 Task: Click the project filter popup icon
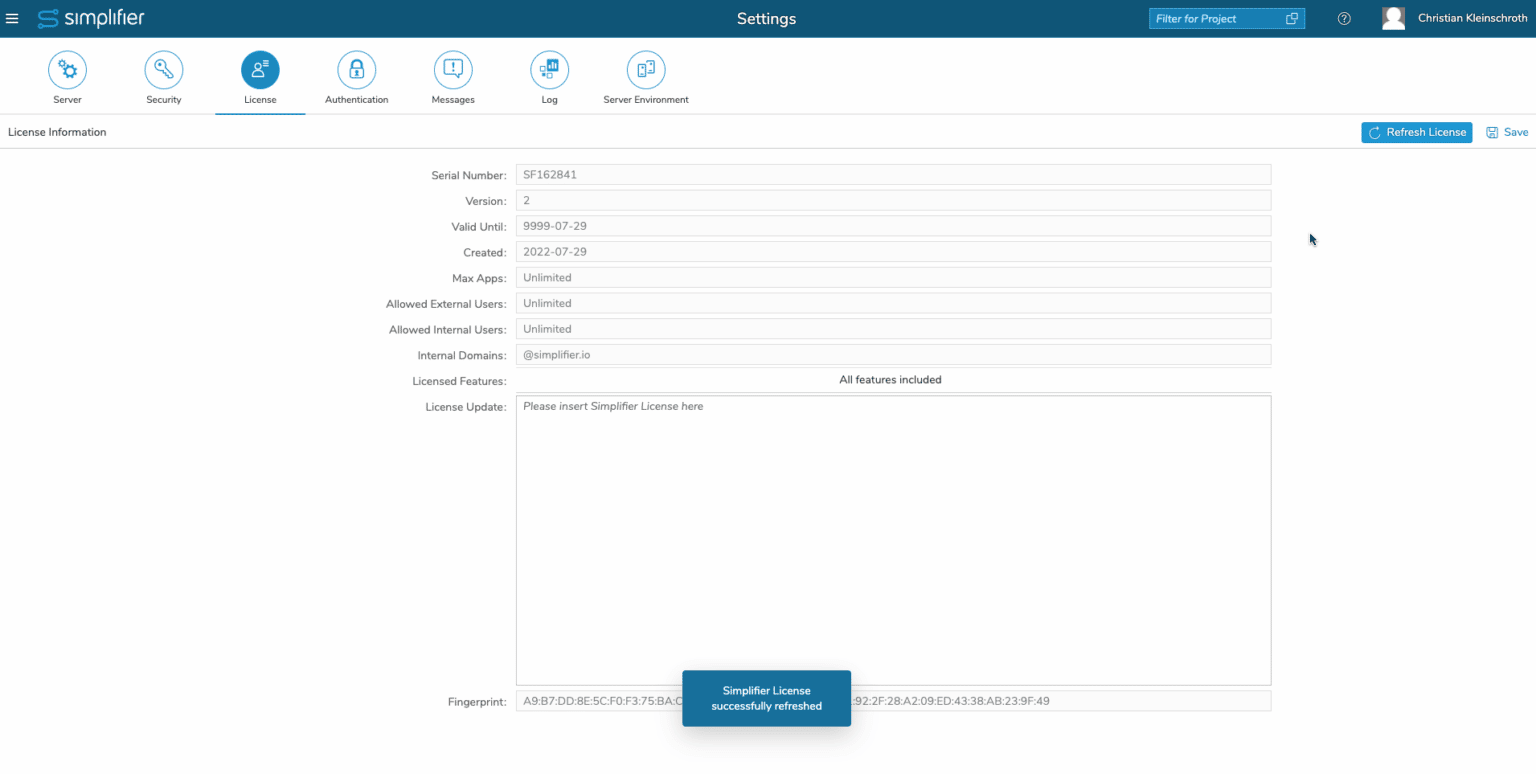click(x=1291, y=19)
